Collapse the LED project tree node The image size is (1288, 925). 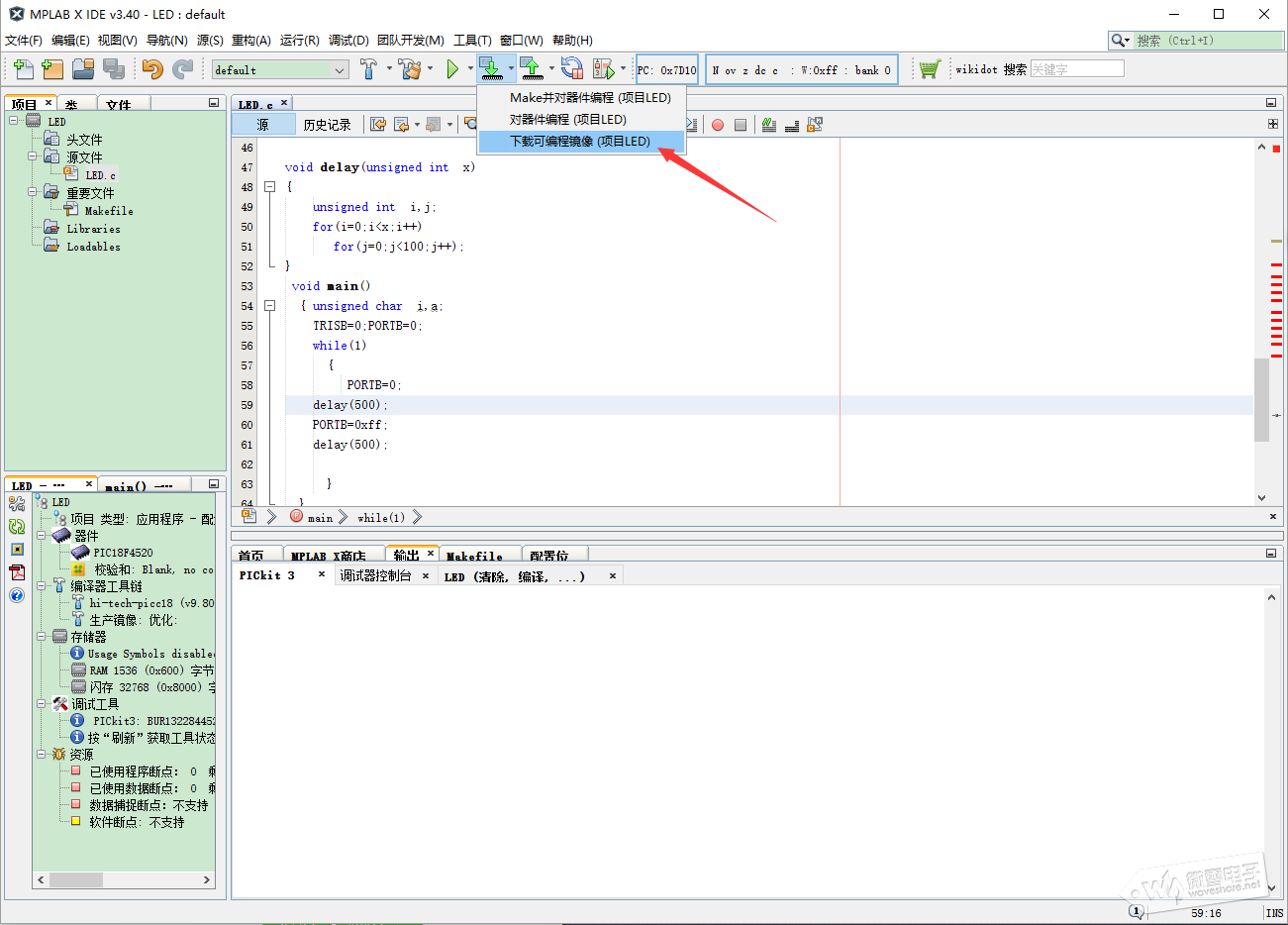(14, 121)
